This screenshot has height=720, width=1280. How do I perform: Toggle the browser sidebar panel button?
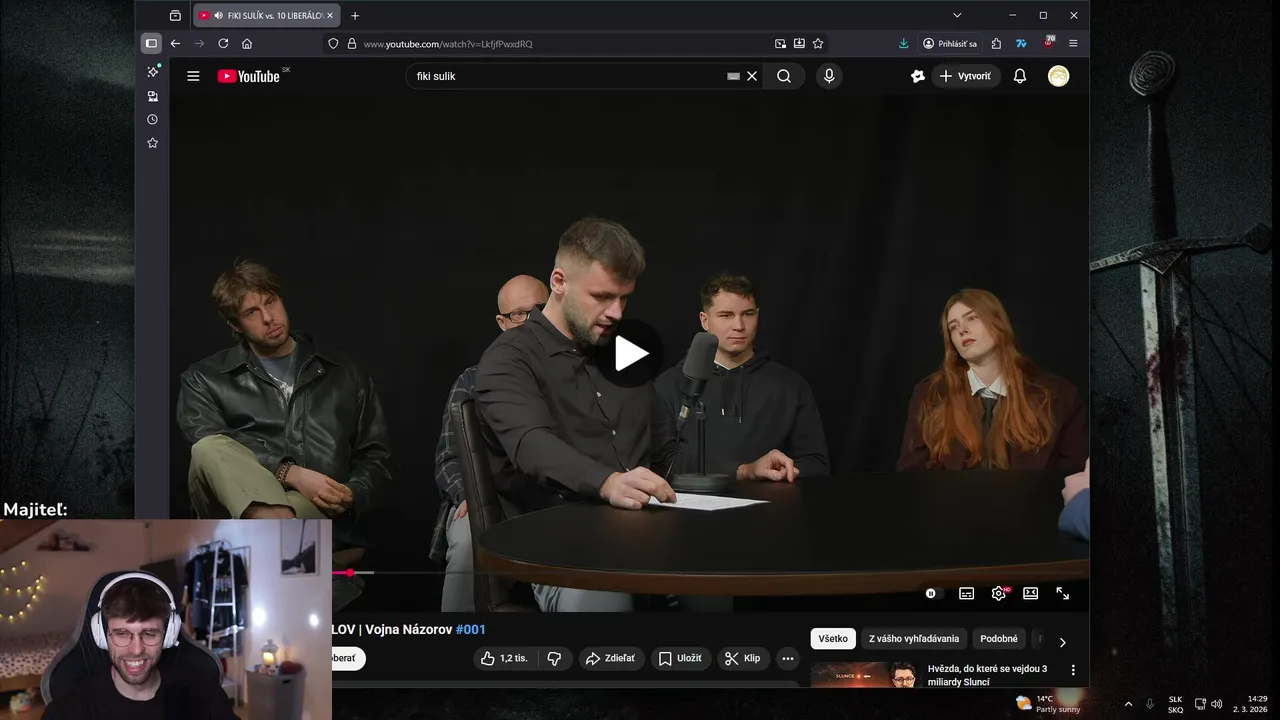tap(151, 44)
